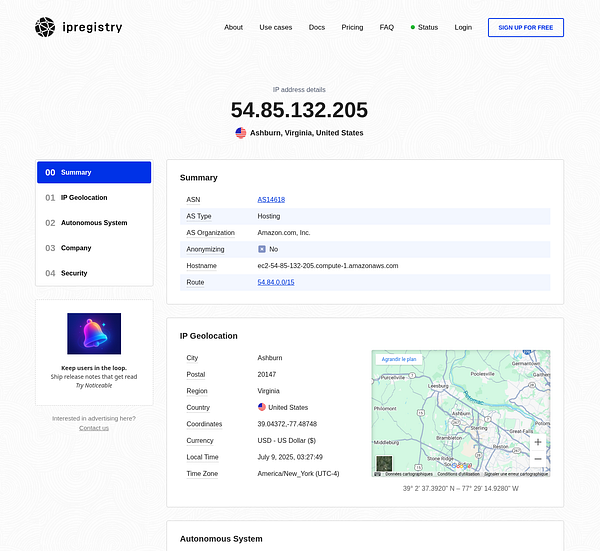
Task: Open the Login page
Action: pos(463,27)
